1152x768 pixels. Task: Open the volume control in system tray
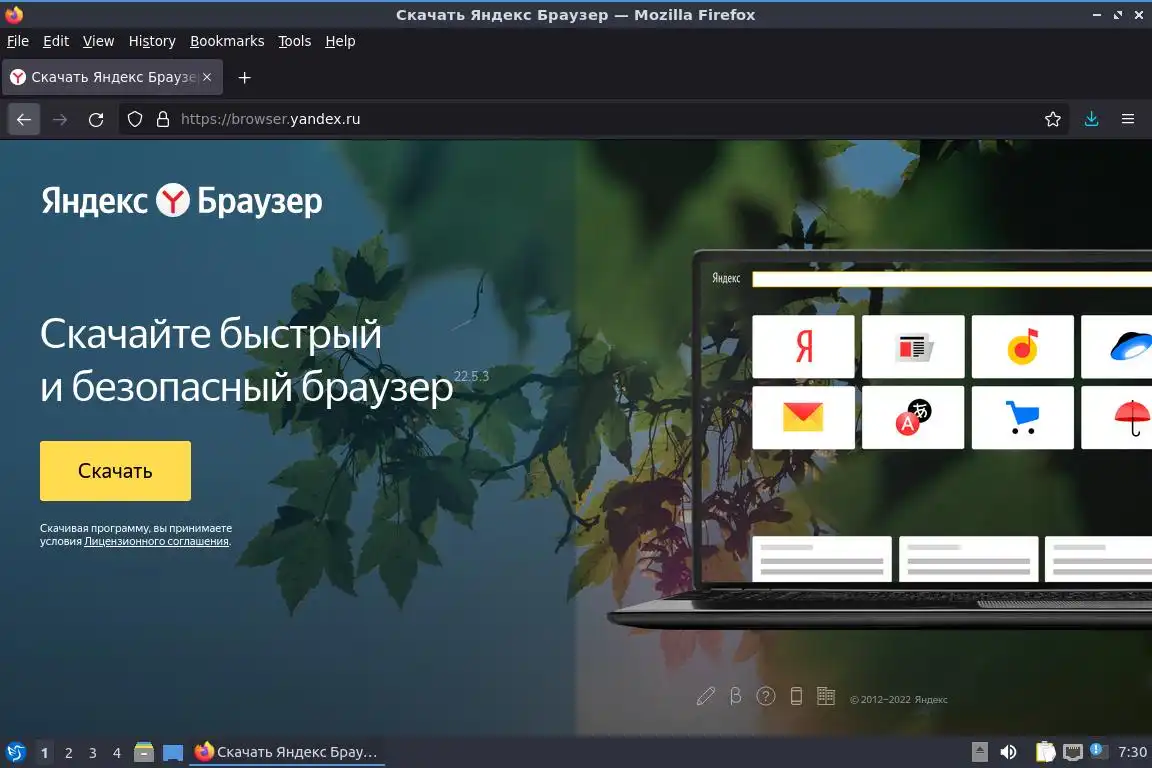pyautogui.click(x=1009, y=752)
